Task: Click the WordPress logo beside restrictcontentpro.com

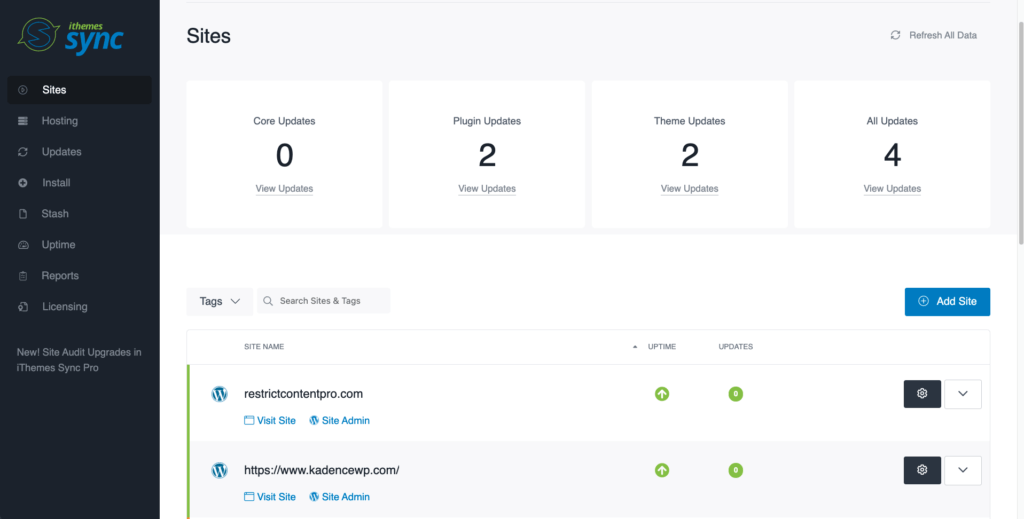Action: [x=219, y=394]
